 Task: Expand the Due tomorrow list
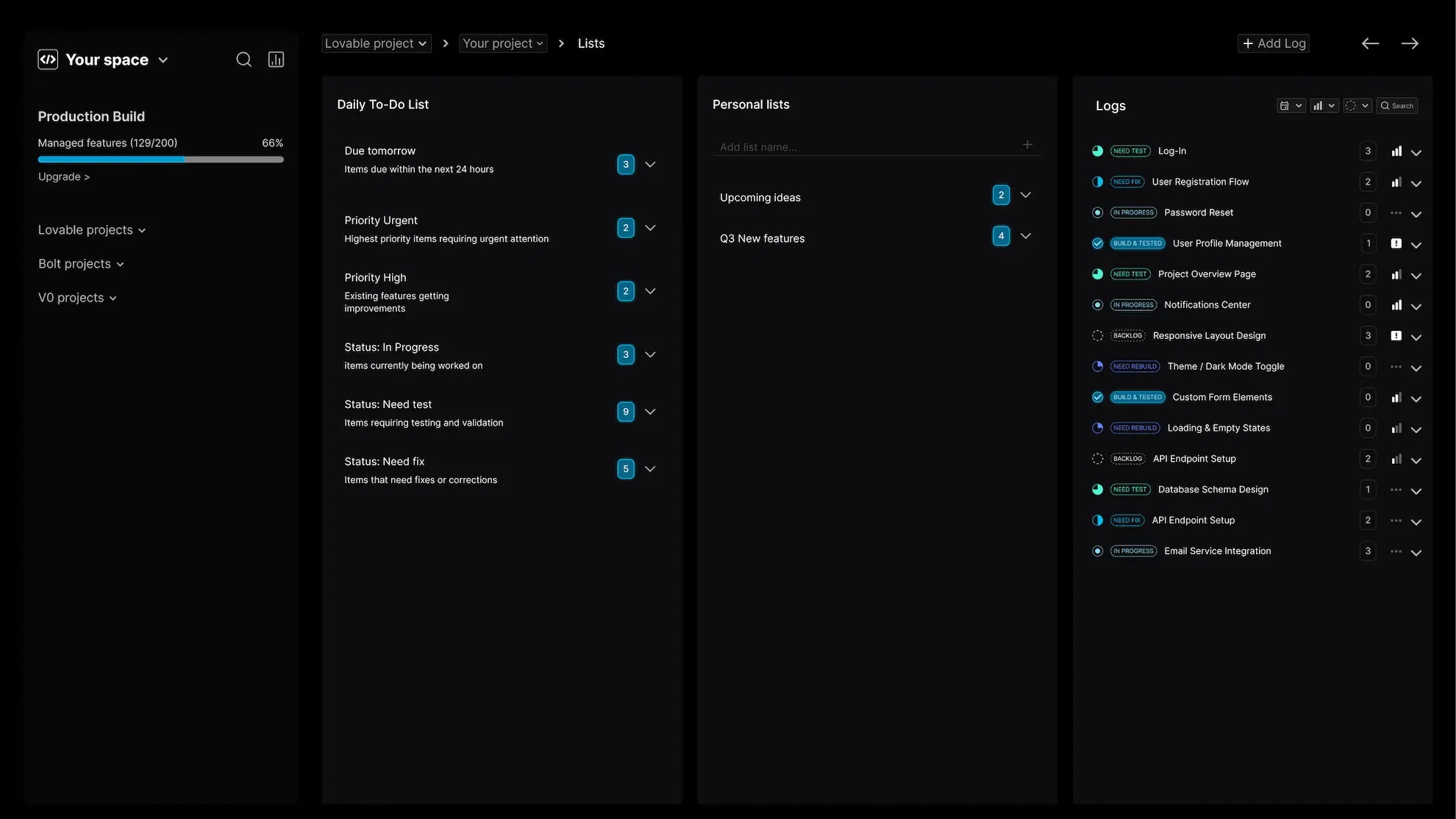coord(650,165)
